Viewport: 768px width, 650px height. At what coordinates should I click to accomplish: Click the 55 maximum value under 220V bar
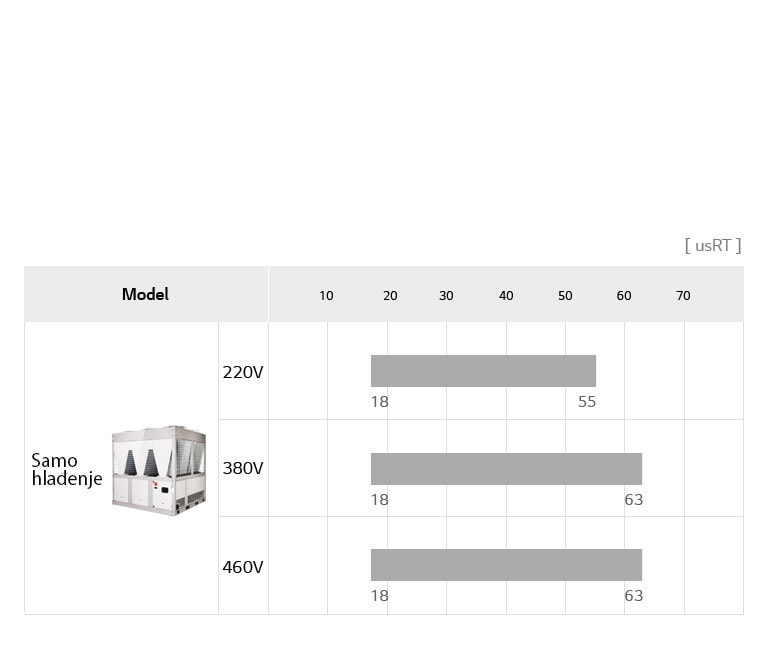(x=587, y=402)
